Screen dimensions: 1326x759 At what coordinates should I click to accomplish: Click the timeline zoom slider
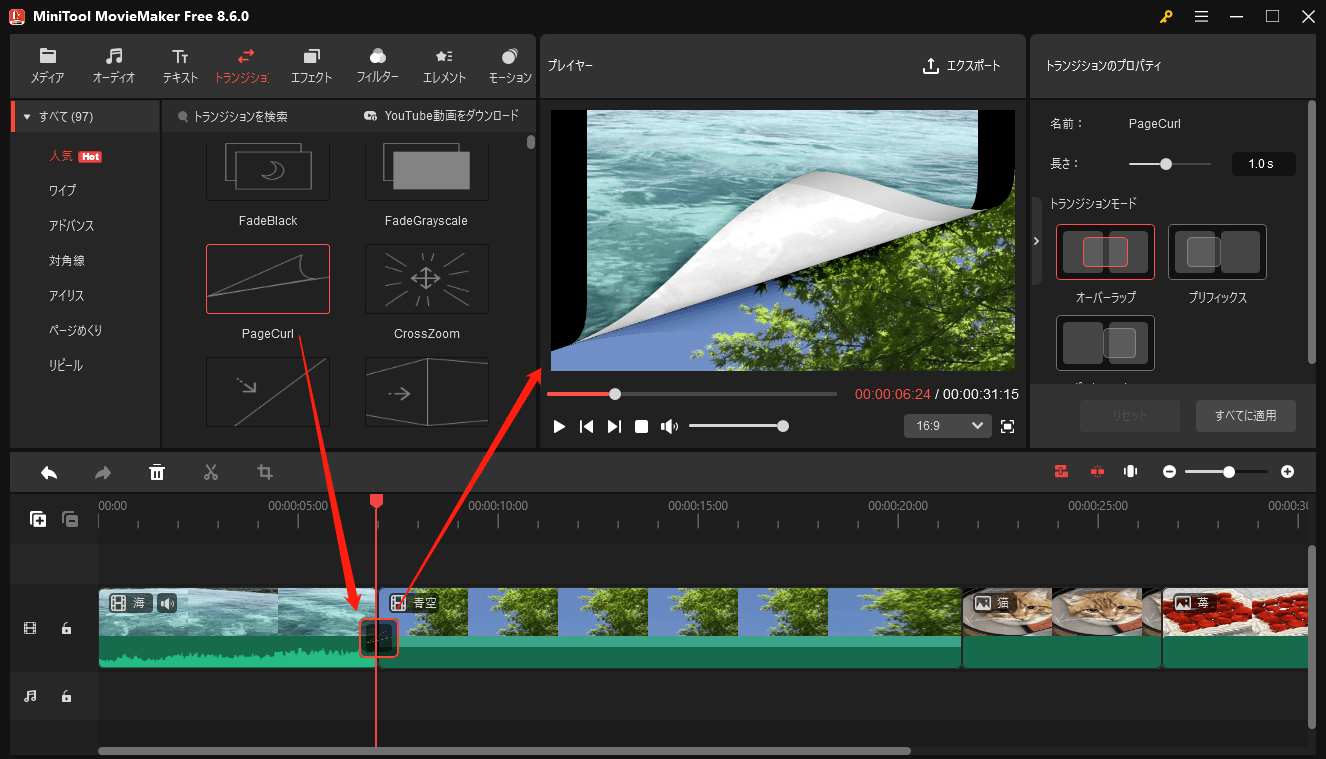click(1228, 471)
